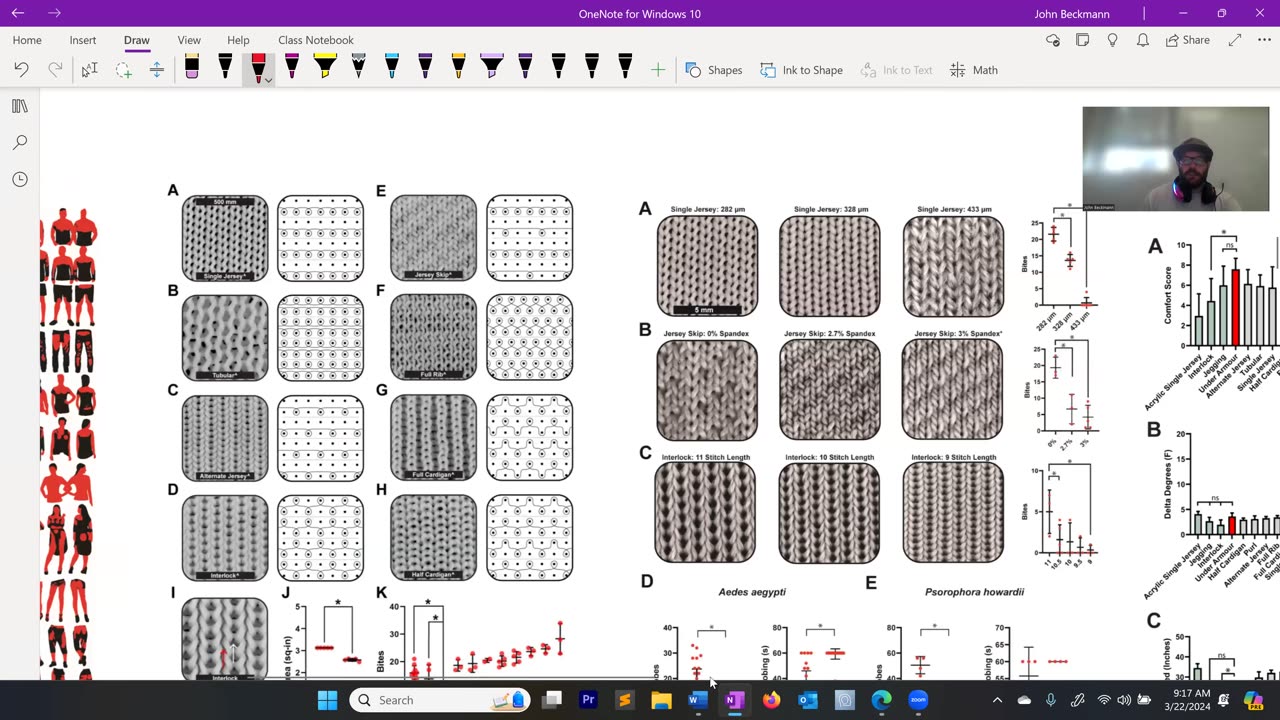Select the orange-yellow tipped pen
This screenshot has height=720, width=1280.
click(458, 67)
